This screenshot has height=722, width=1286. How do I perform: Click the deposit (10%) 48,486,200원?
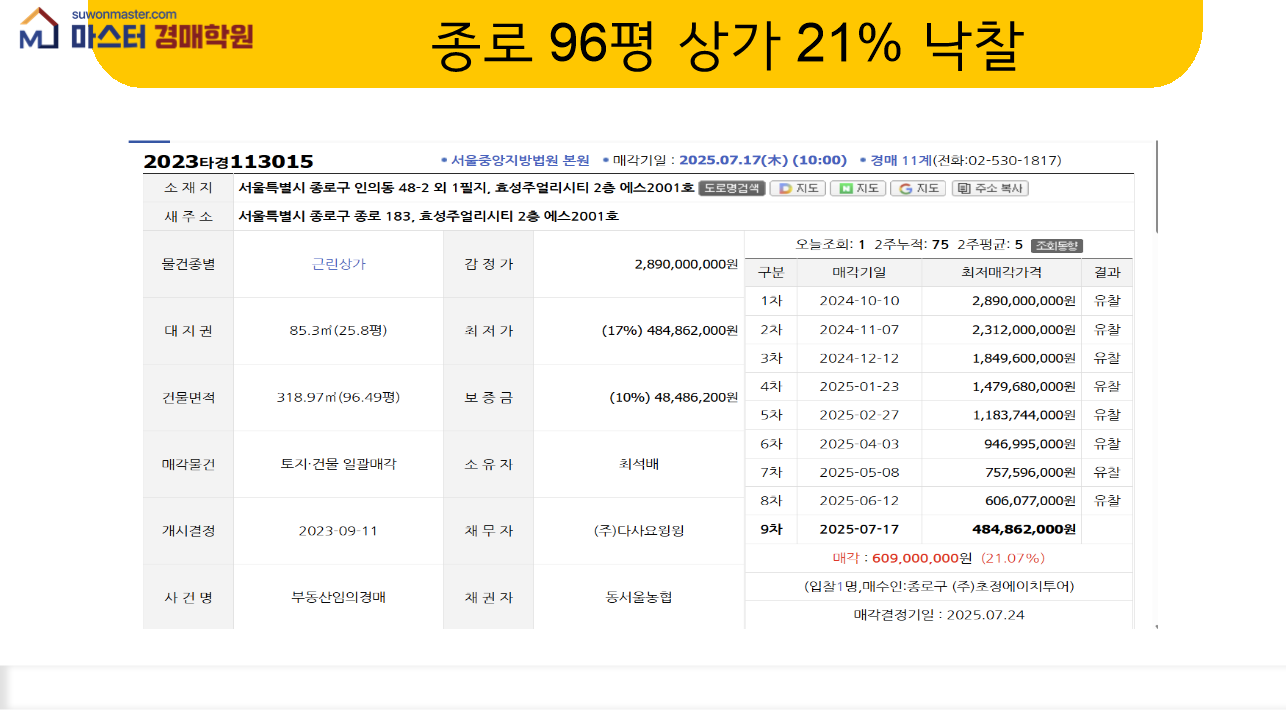[x=674, y=397]
